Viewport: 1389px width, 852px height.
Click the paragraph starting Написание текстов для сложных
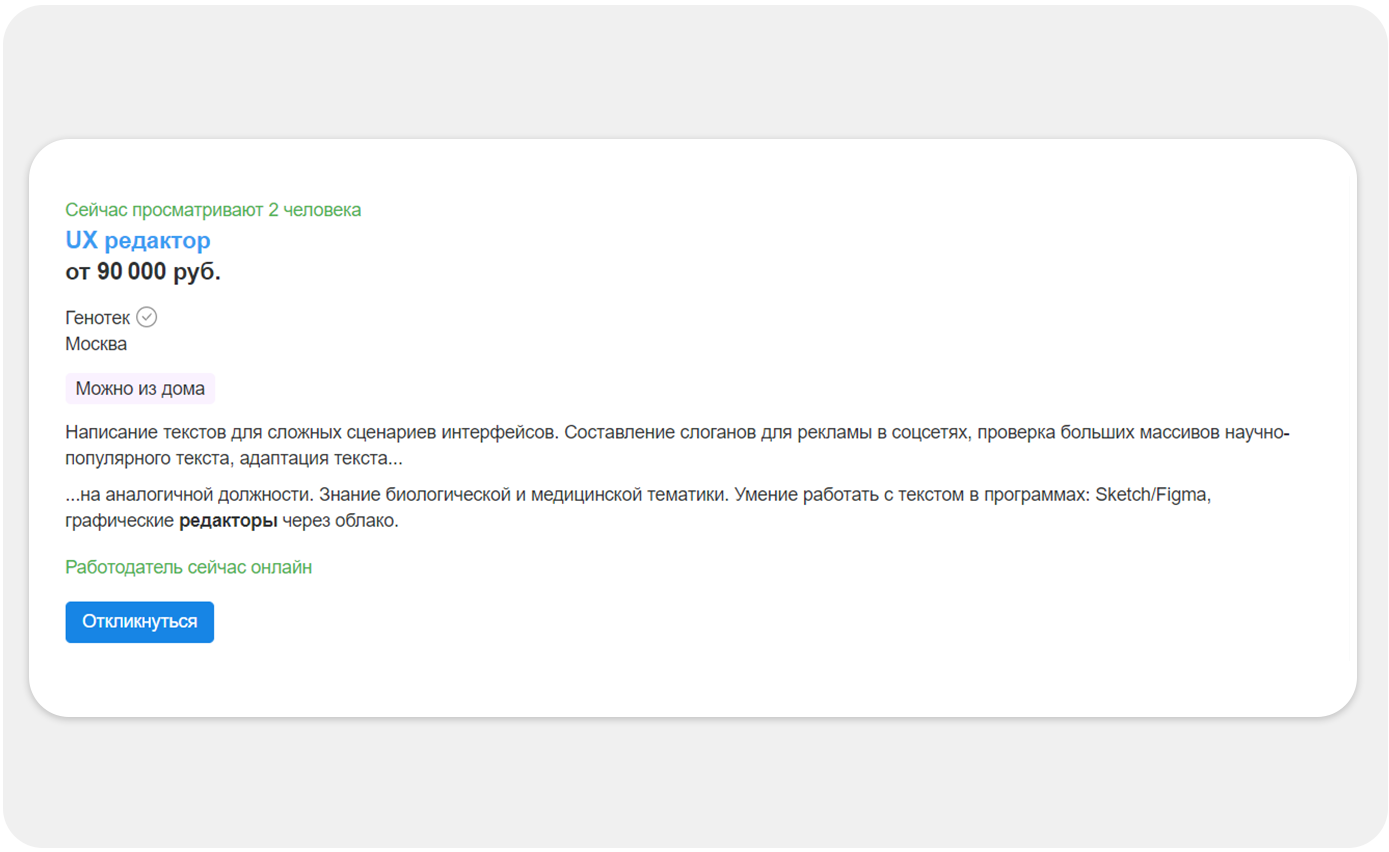[x=678, y=446]
